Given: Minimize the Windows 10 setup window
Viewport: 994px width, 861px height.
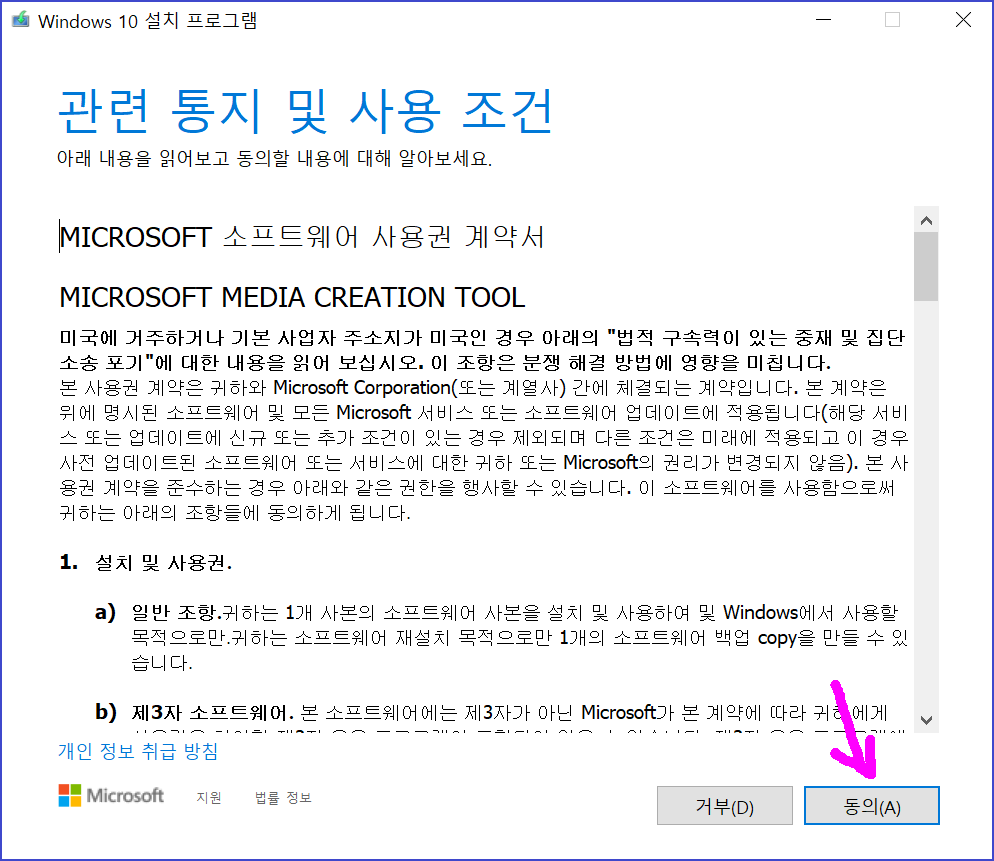Looking at the screenshot, I should [823, 20].
